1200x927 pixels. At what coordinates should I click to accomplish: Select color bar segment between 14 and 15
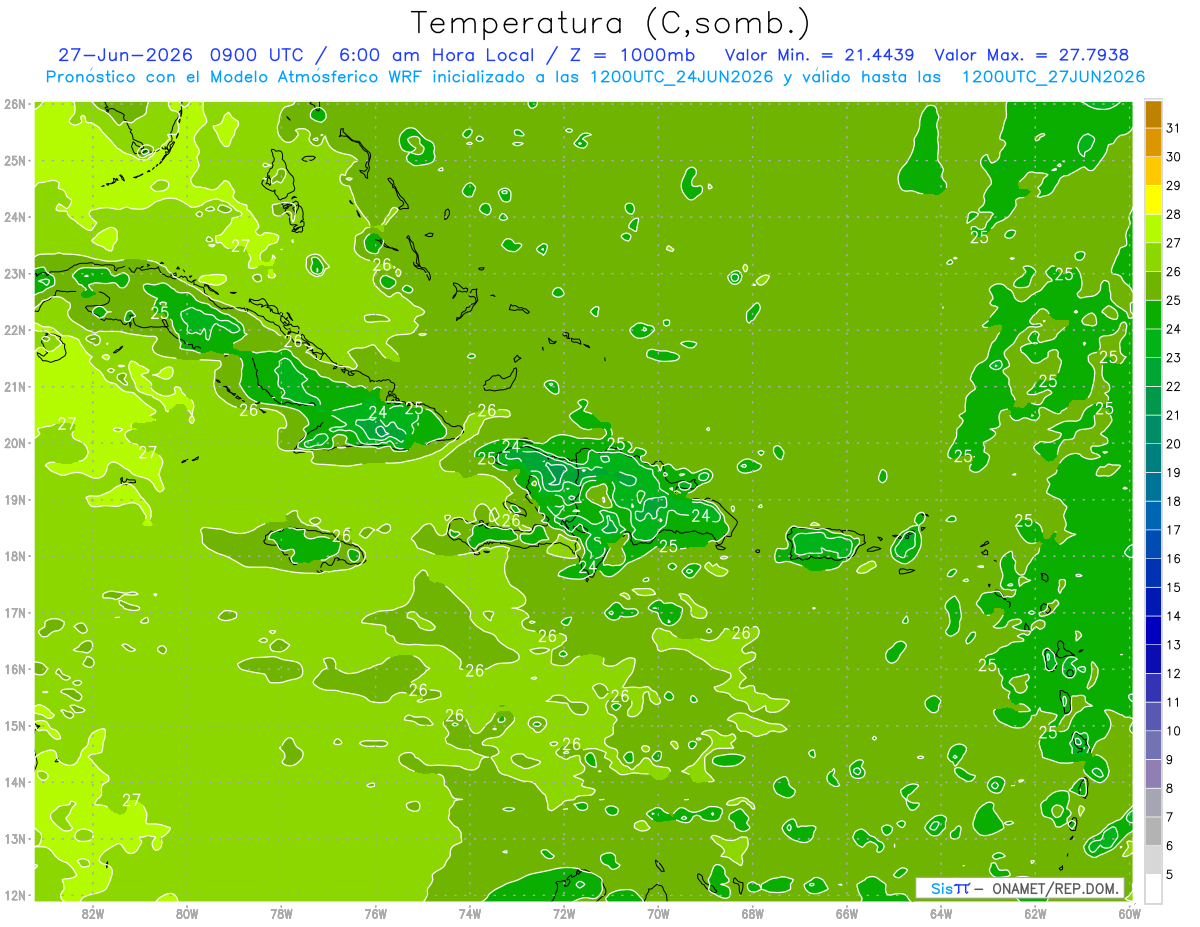[x=1153, y=601]
